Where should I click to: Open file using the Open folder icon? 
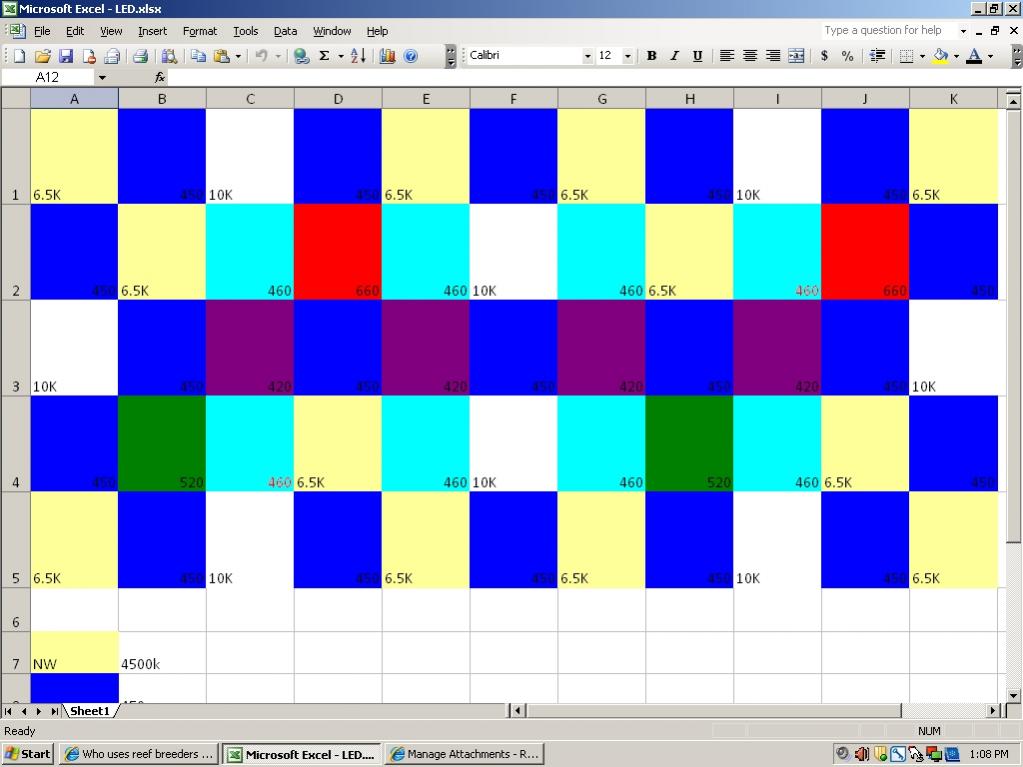click(42, 56)
